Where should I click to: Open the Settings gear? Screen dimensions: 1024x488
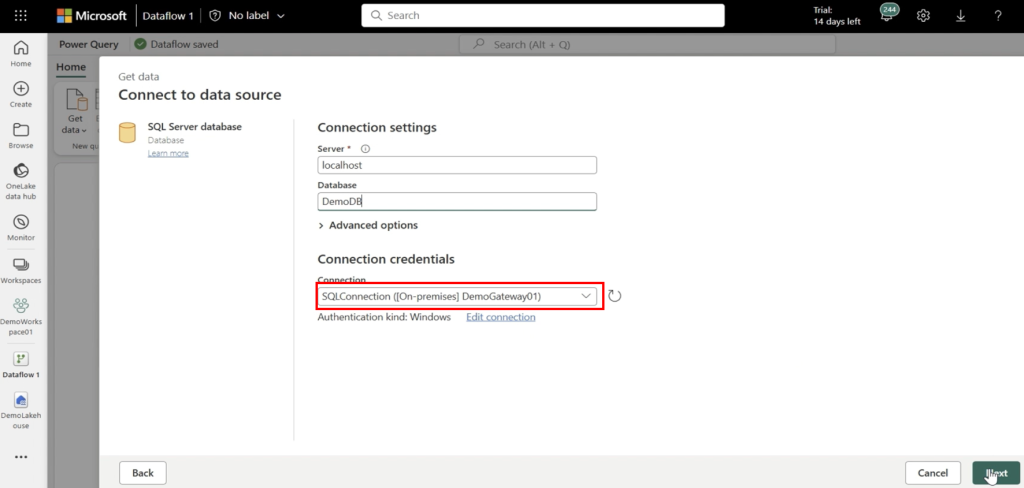[x=923, y=16]
